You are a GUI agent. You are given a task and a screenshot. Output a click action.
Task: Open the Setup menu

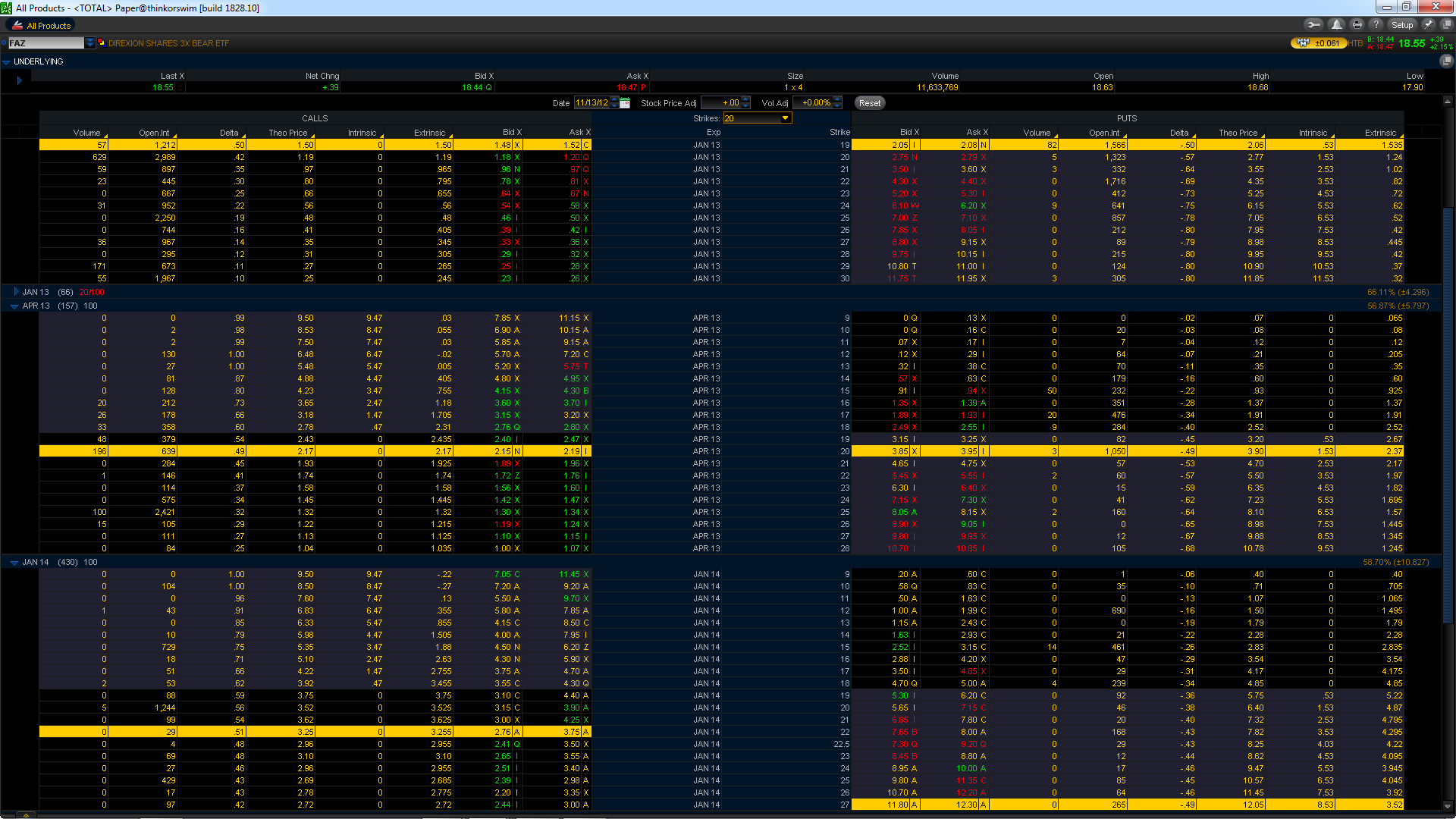[1401, 25]
